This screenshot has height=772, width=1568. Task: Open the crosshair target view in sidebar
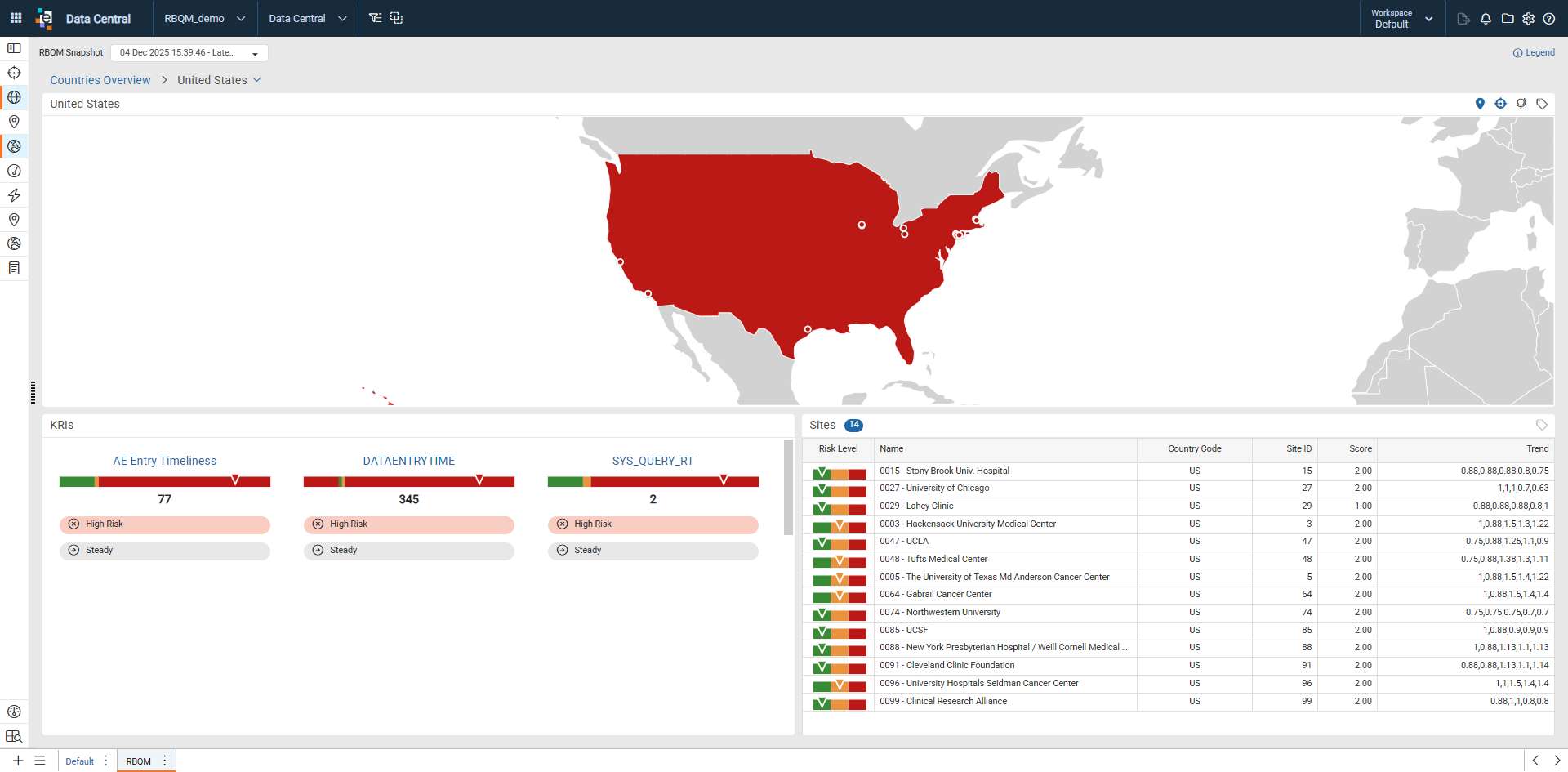[14, 73]
